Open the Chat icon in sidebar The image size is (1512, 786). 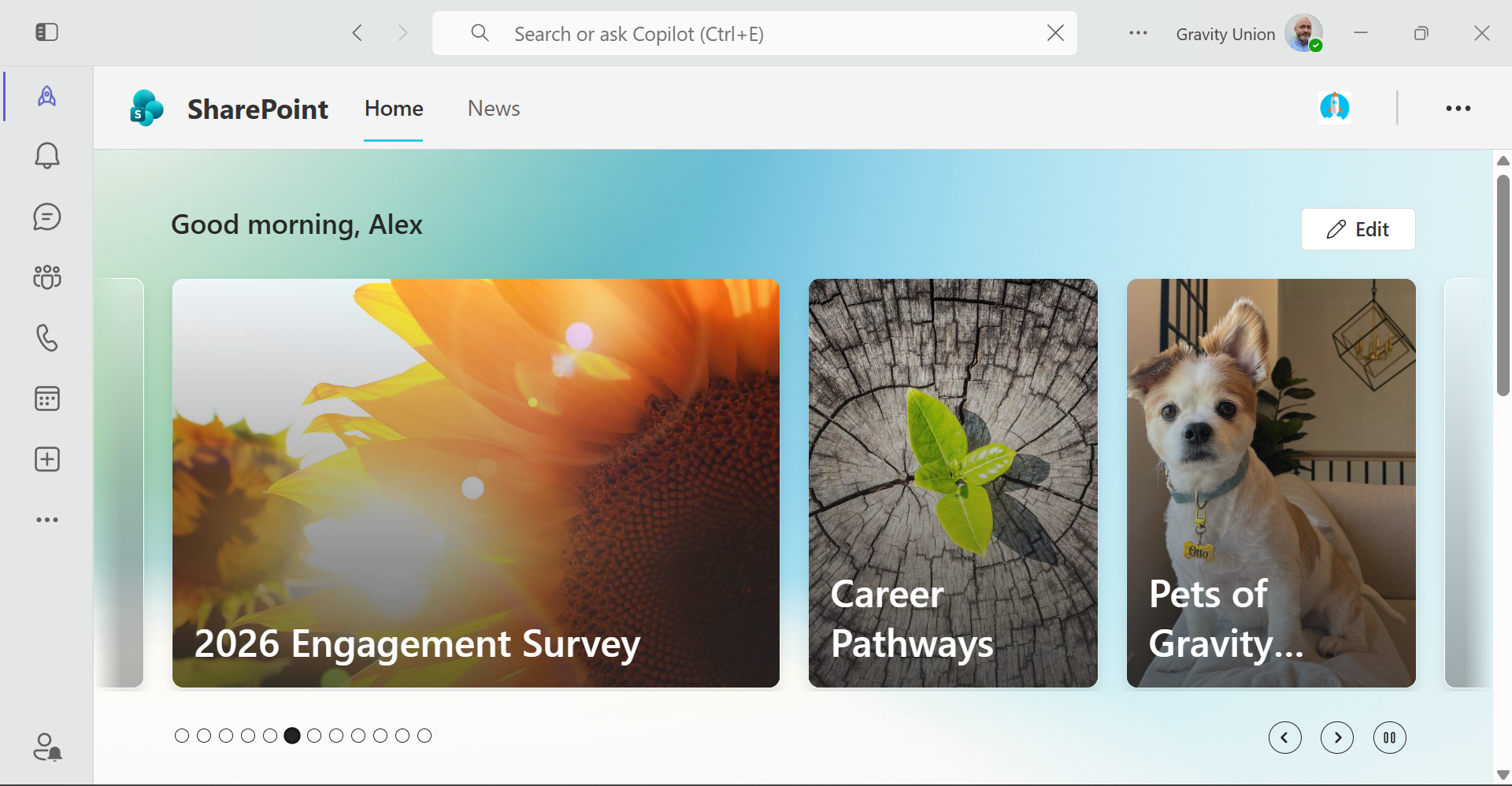[x=47, y=217]
